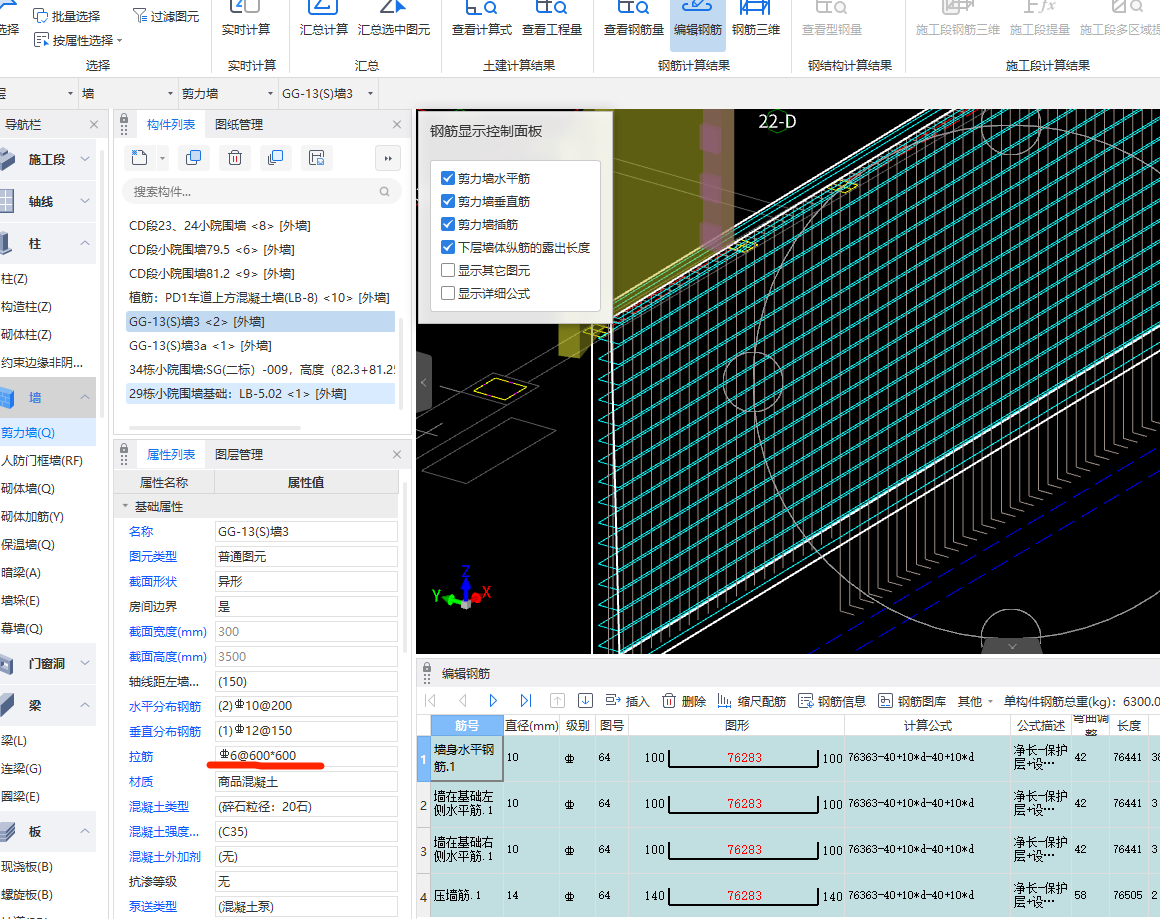Select CD段小院围墙79.5 <6> component
Screen dimensions: 1160x919
point(260,249)
